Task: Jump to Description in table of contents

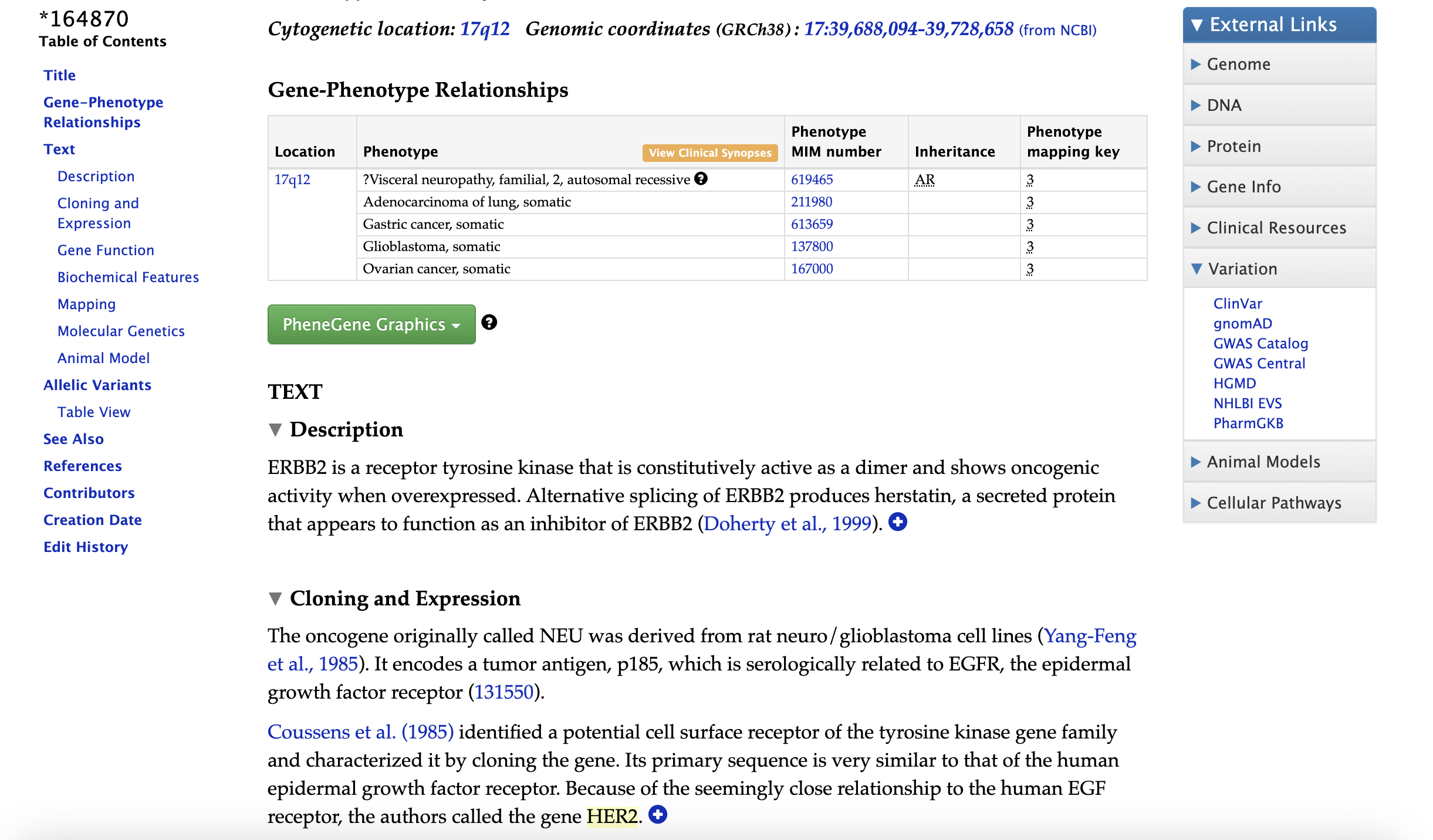Action: 96,176
